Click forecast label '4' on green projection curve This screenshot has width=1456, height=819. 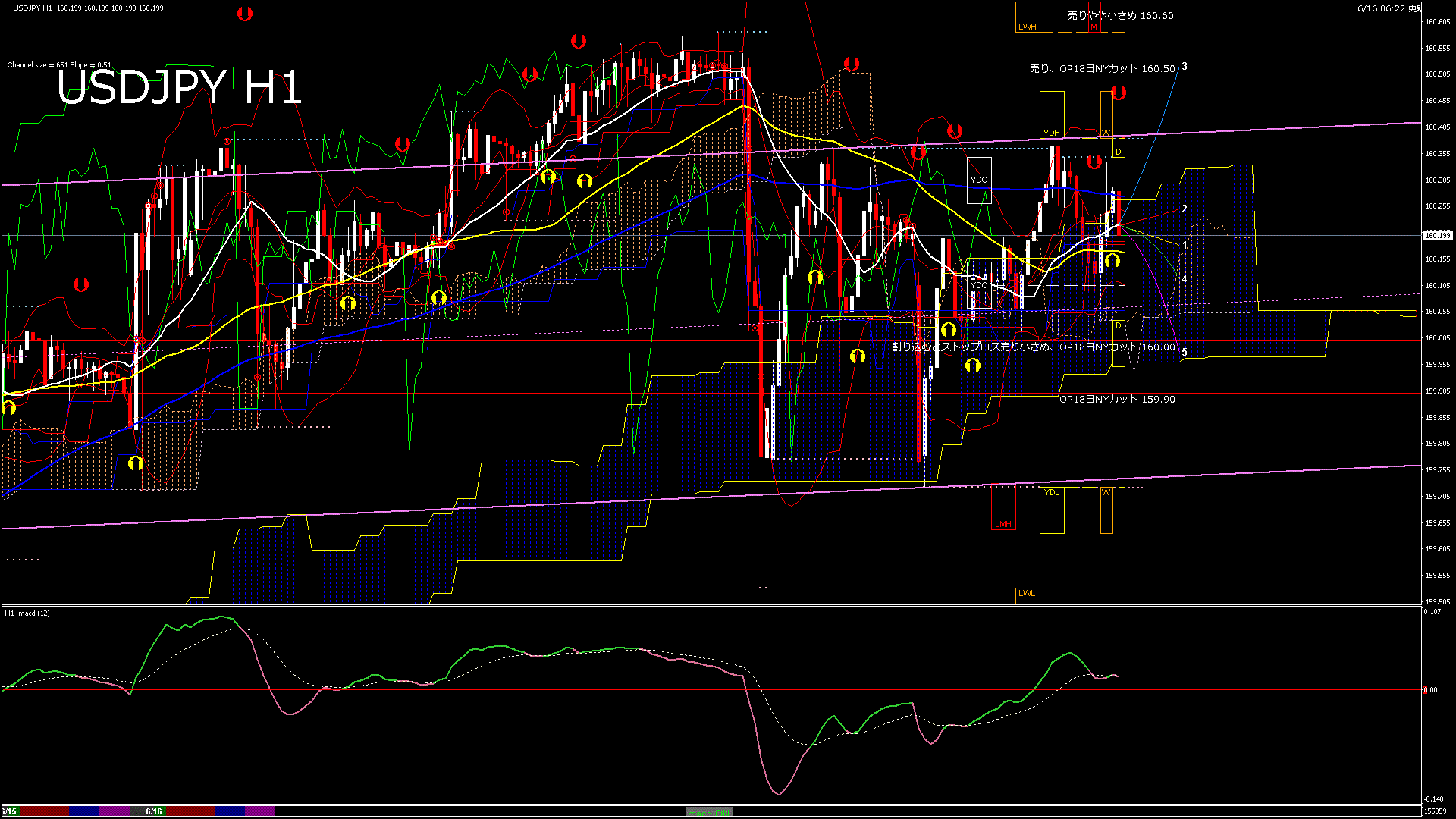[1185, 279]
